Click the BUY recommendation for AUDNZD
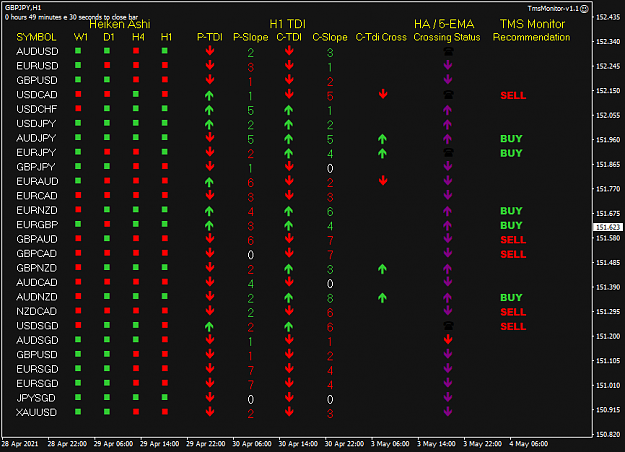This screenshot has height=452, width=625. coord(511,297)
